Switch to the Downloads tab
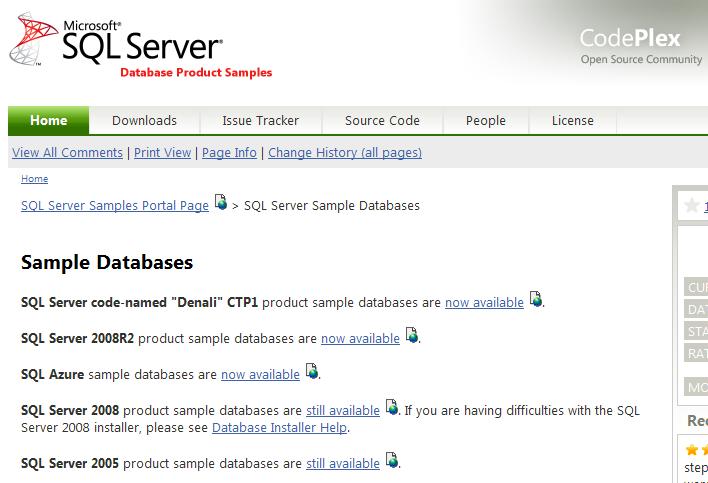The height and width of the screenshot is (483, 708). tap(144, 121)
